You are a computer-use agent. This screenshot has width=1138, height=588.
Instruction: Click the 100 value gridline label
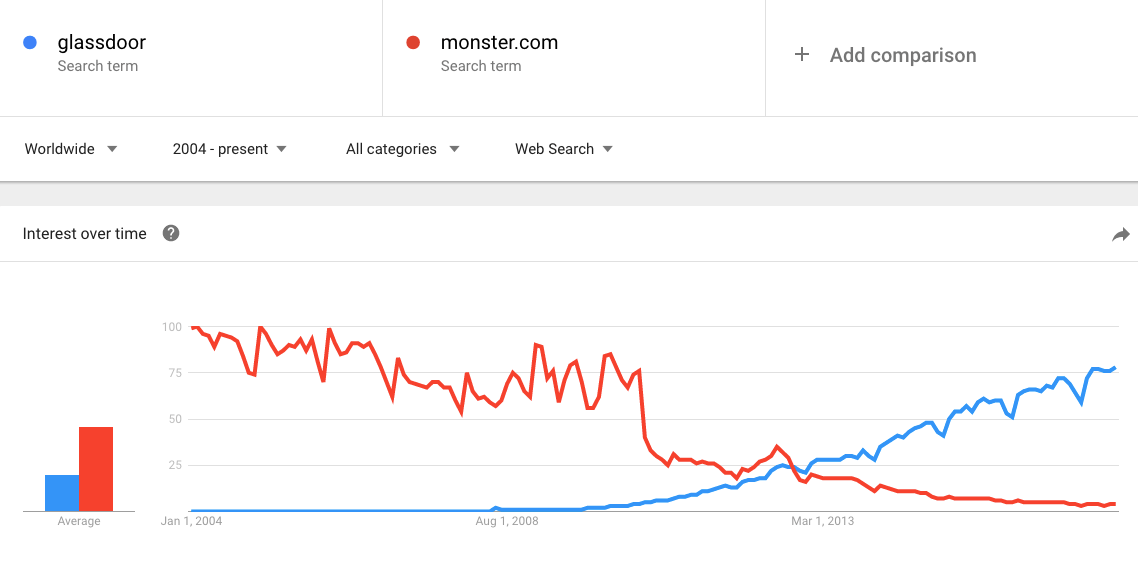click(x=172, y=327)
